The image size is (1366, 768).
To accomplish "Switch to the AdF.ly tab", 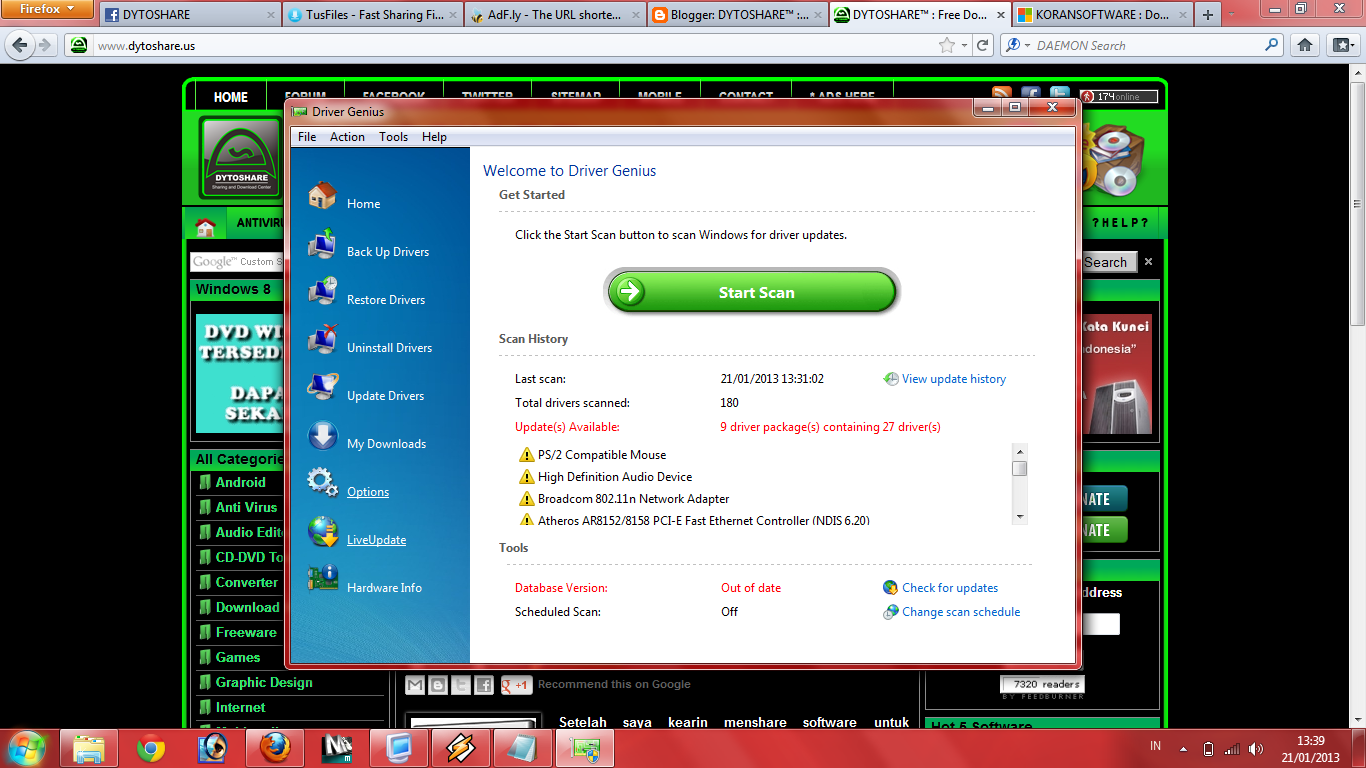I will (x=554, y=15).
